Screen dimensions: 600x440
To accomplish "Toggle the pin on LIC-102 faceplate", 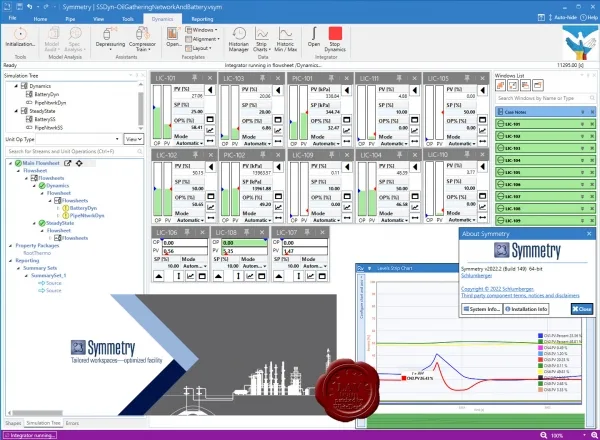I will (x=195, y=155).
